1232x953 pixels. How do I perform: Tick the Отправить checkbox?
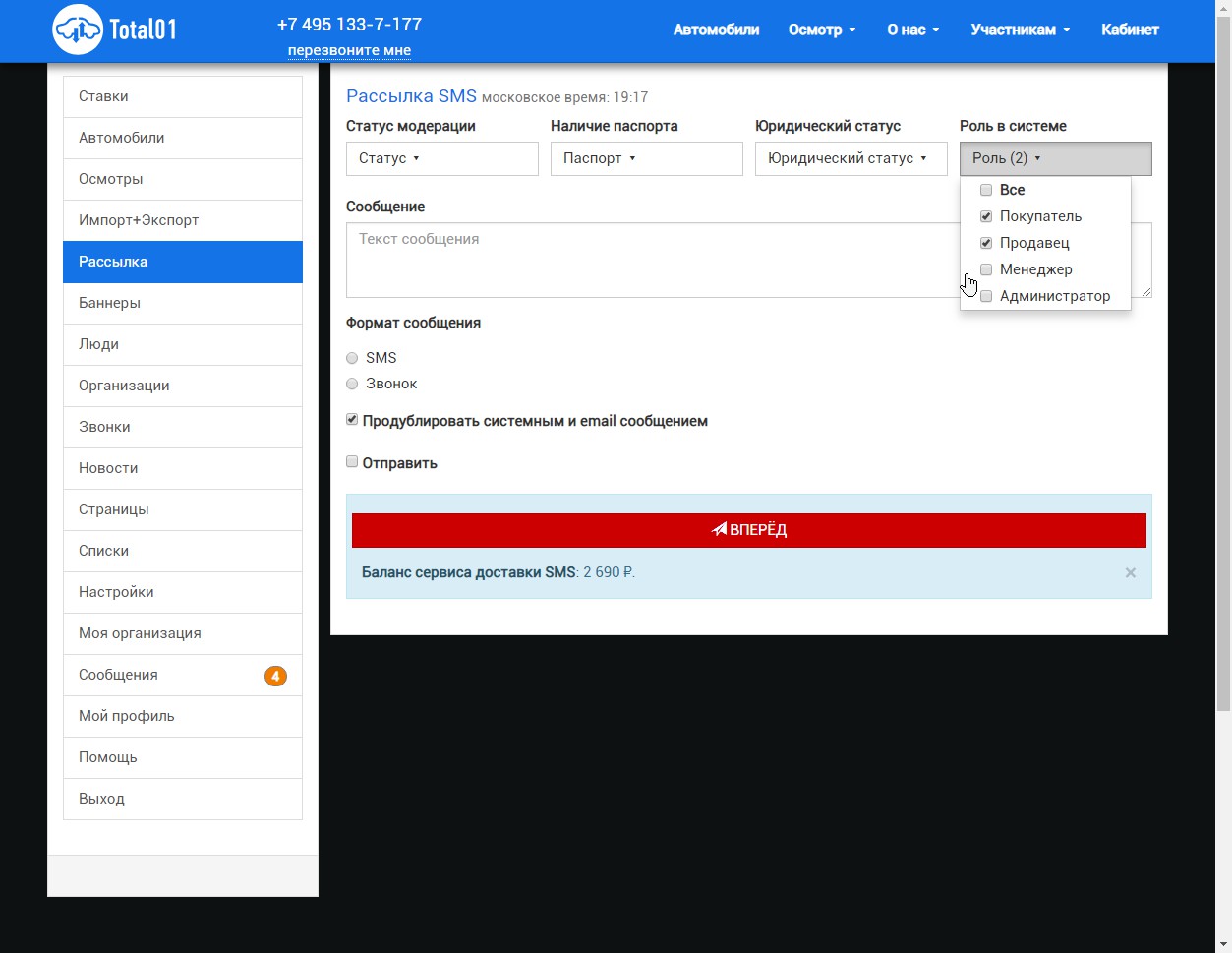click(352, 462)
